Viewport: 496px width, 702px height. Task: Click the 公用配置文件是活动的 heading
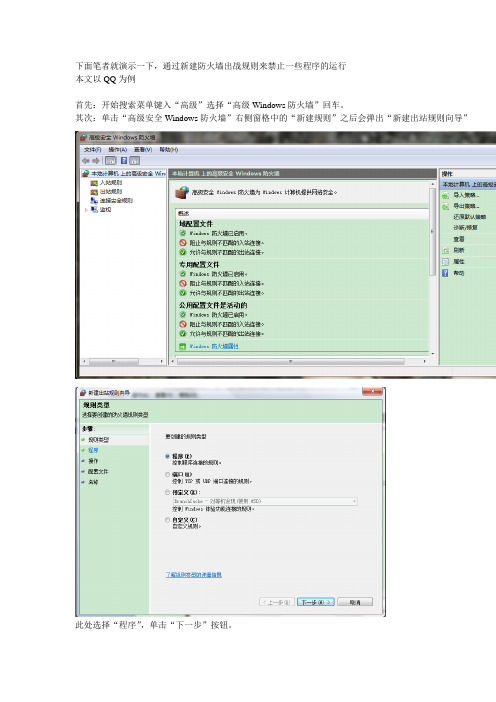pyautogui.click(x=213, y=305)
